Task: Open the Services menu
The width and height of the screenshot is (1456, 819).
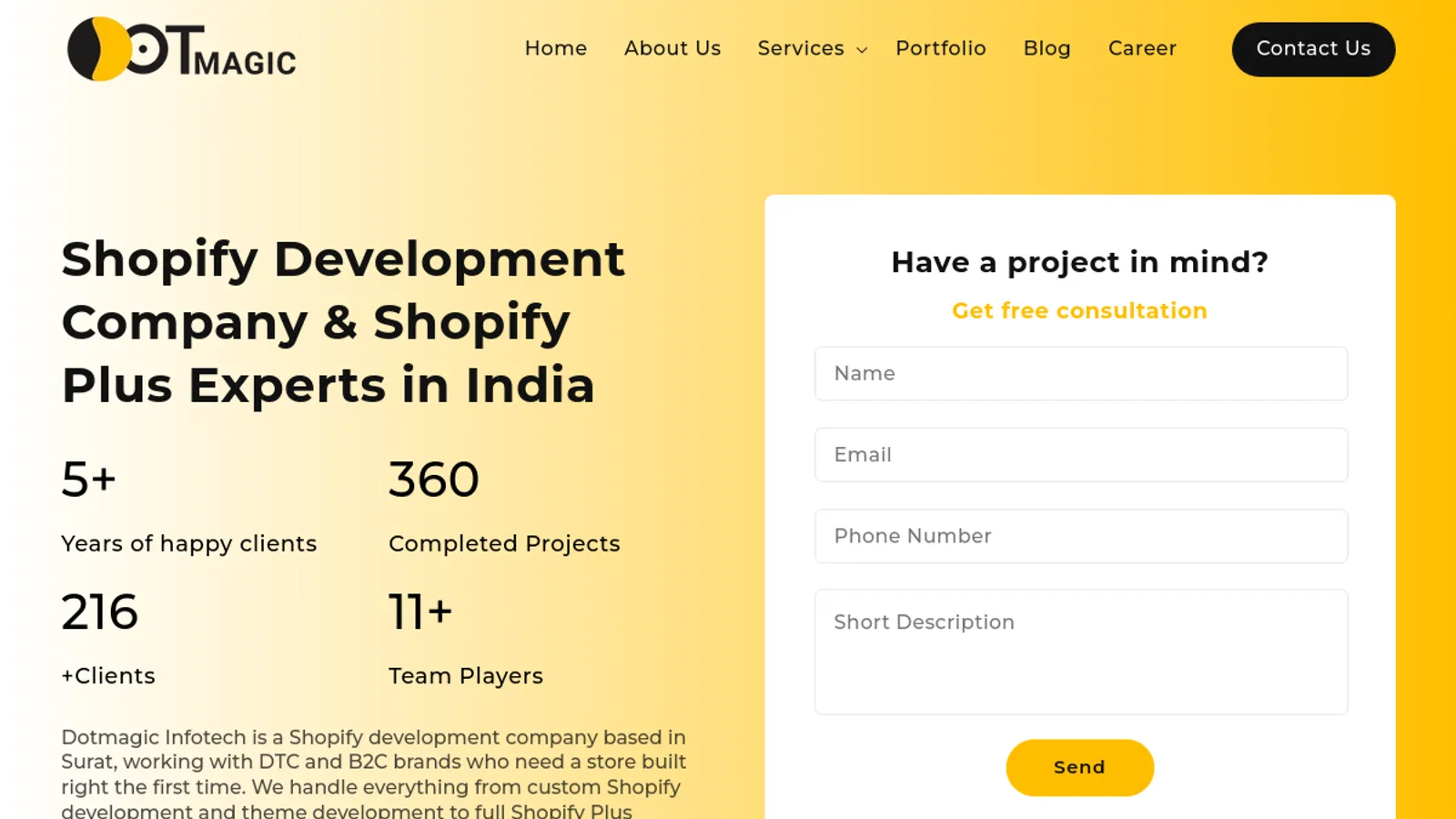Action: click(801, 48)
